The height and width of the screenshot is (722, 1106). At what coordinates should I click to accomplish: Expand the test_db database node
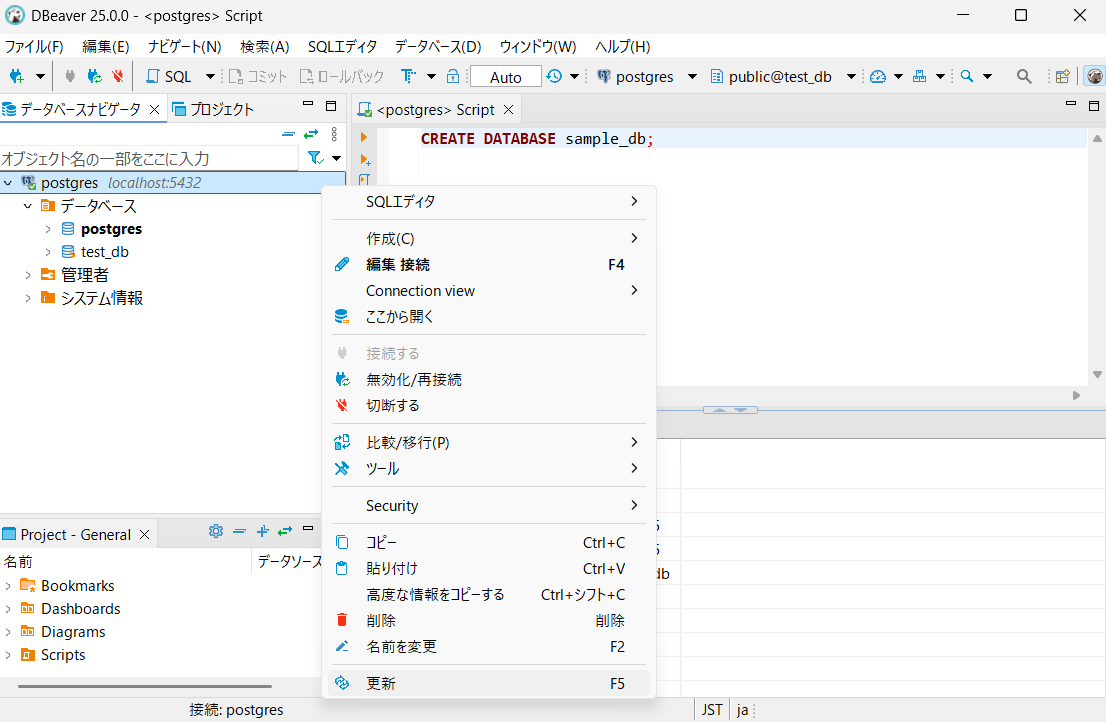[x=47, y=252]
